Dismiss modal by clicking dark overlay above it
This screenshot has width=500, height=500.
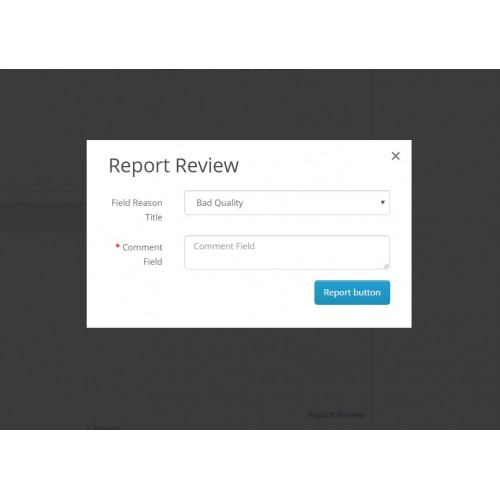[x=249, y=104]
